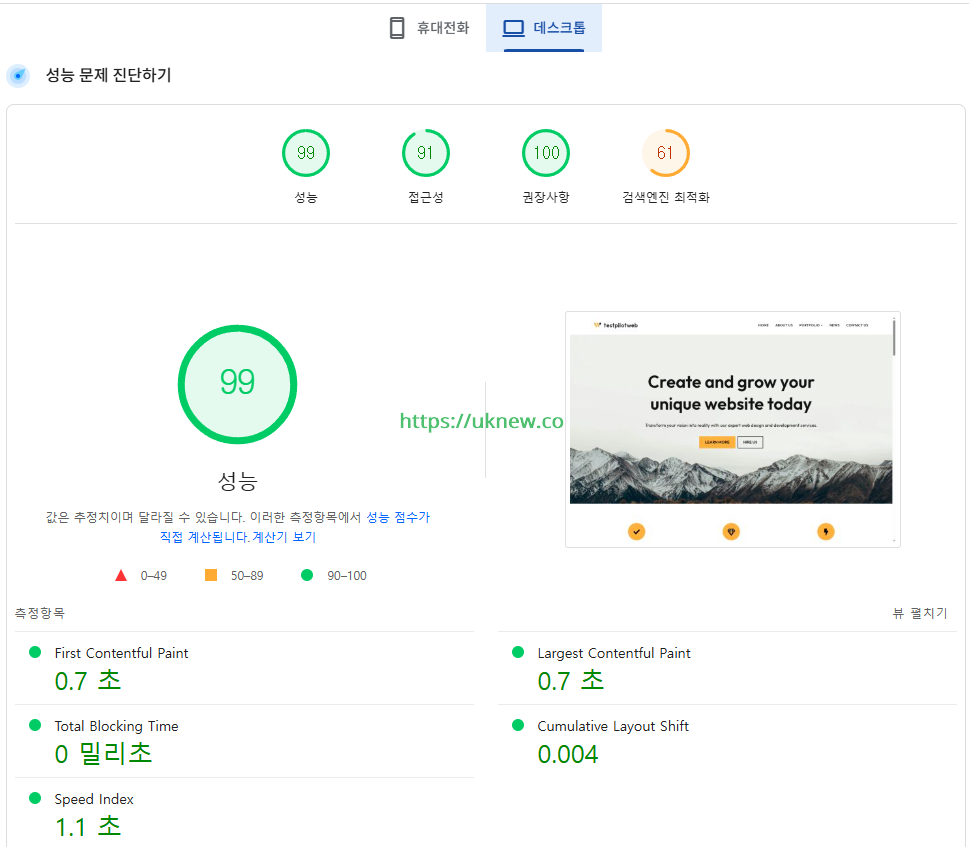Screen dimensions: 969x847
Task: Click the orange checkmark badge in the site preview
Action: pyautogui.click(x=637, y=531)
